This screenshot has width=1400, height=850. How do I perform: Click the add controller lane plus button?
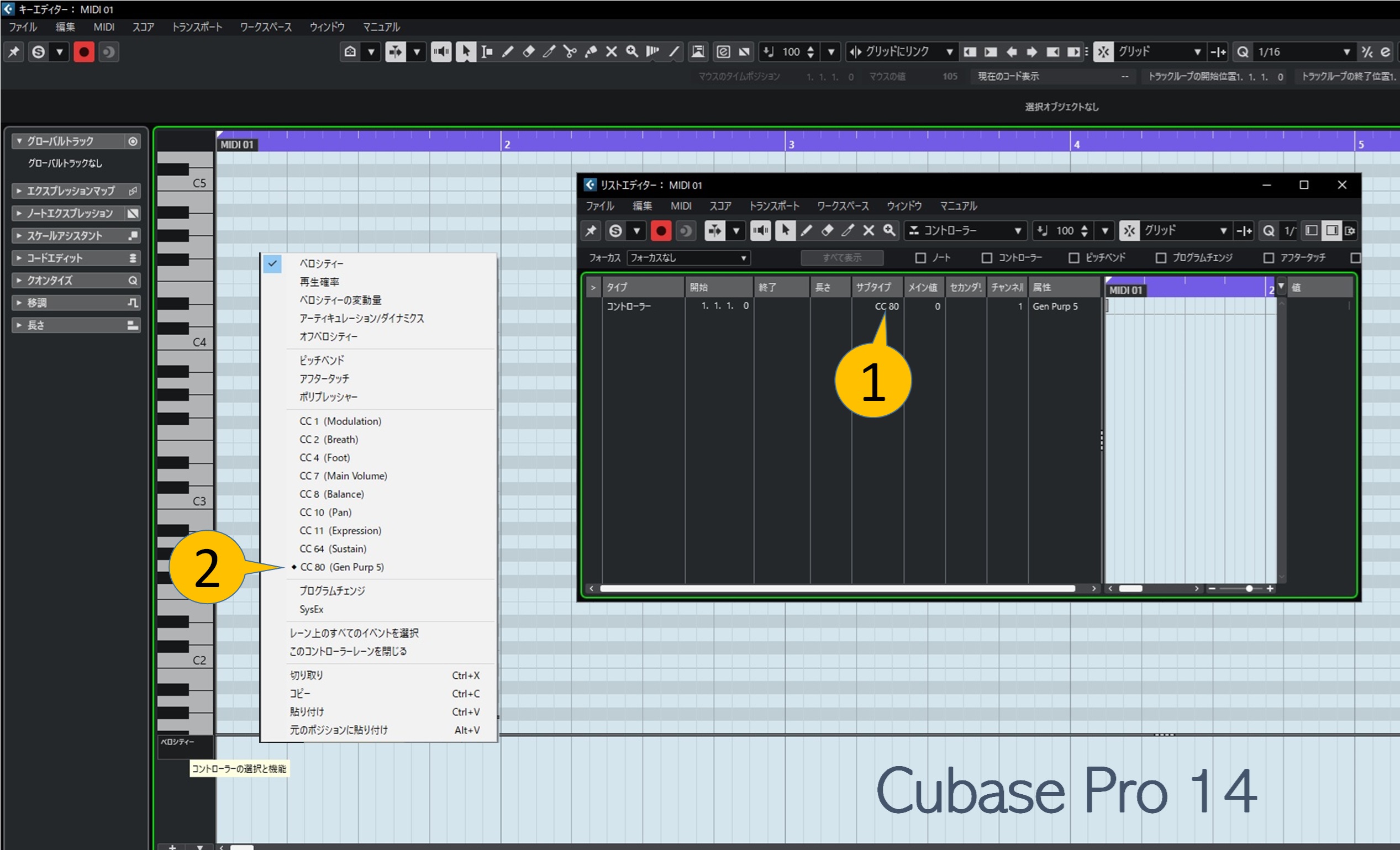(x=172, y=847)
